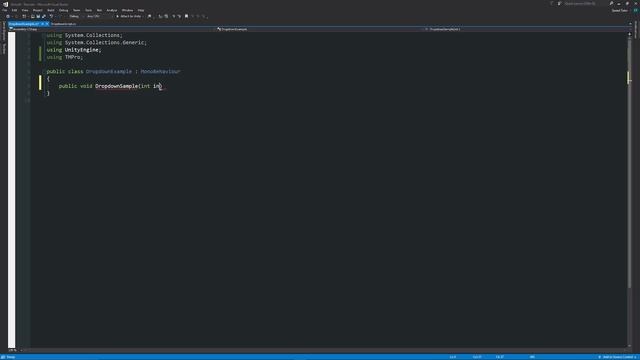Screen dimensions: 640x360
Task: Click the Find in Files toolbar icon
Action: pos(149,16)
